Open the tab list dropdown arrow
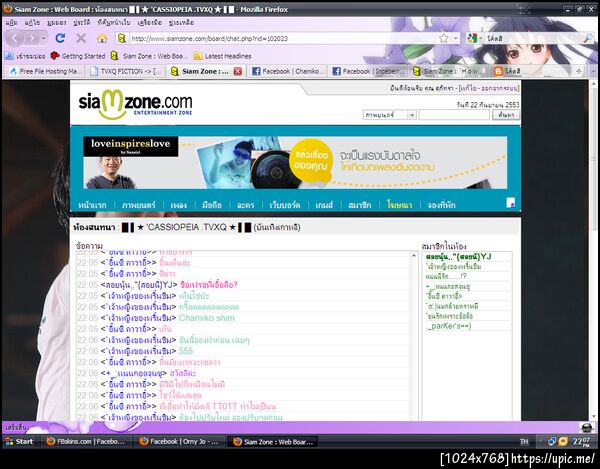The image size is (600, 469). (593, 71)
